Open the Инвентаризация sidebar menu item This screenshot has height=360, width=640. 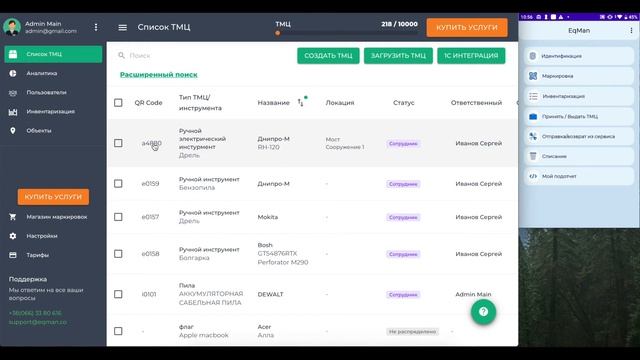click(53, 112)
